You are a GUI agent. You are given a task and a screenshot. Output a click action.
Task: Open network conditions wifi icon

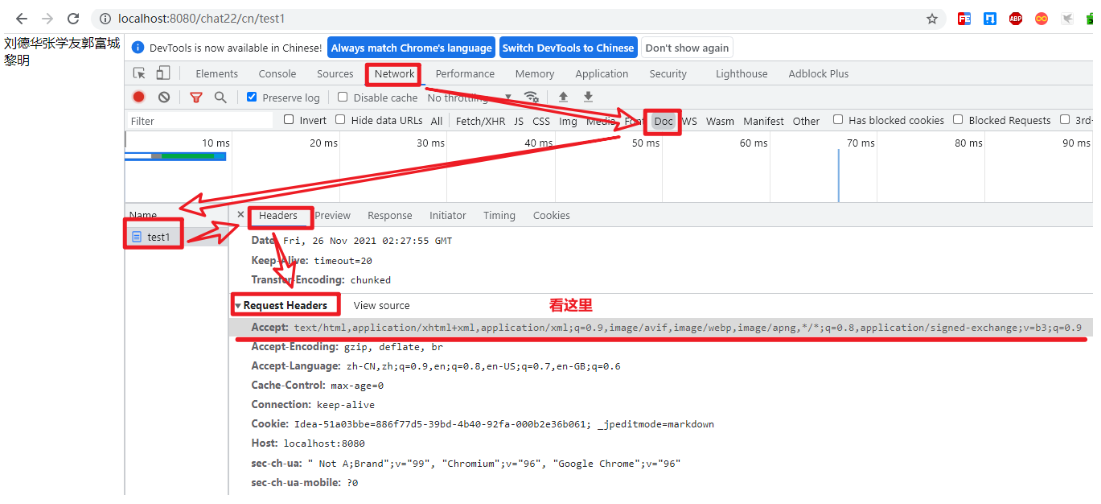[x=532, y=97]
